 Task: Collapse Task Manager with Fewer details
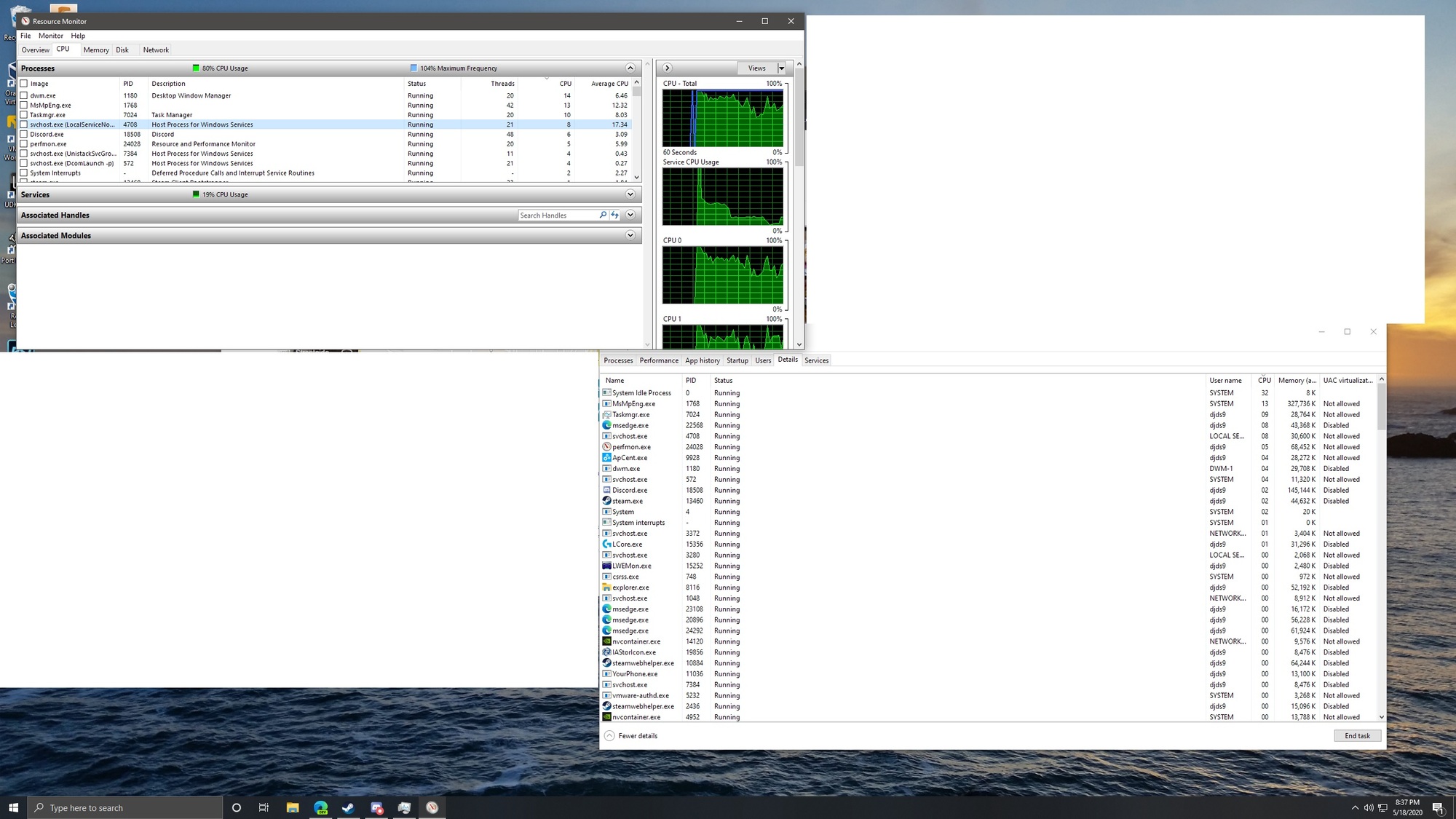[x=631, y=735]
